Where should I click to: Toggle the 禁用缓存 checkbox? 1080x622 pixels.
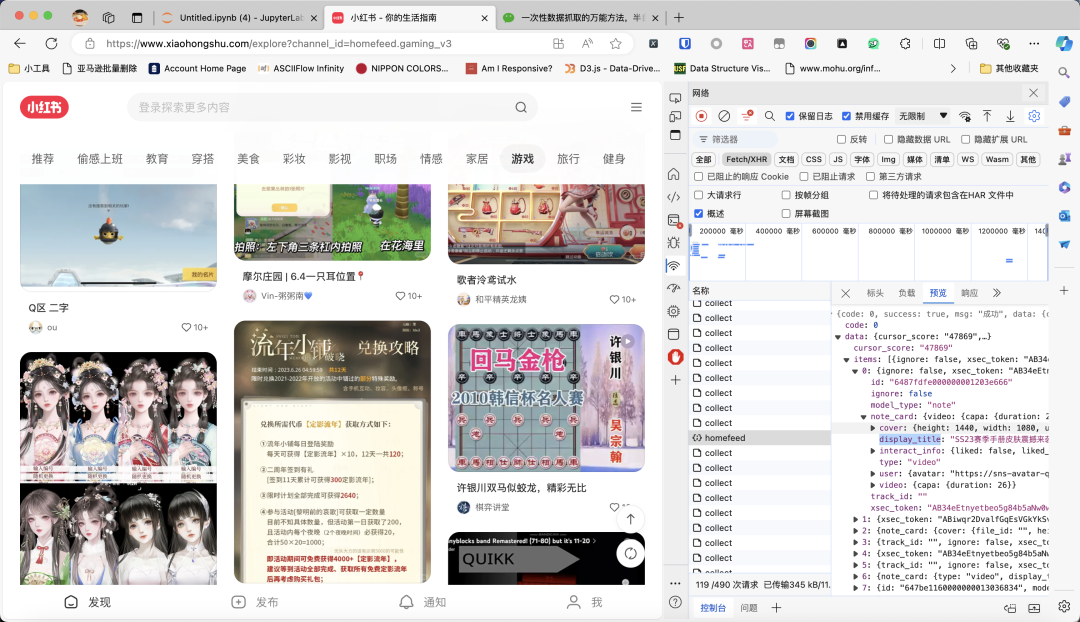pos(847,116)
